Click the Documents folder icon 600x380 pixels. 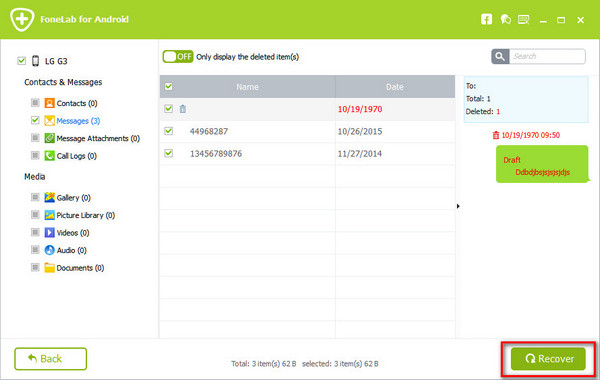(x=49, y=268)
